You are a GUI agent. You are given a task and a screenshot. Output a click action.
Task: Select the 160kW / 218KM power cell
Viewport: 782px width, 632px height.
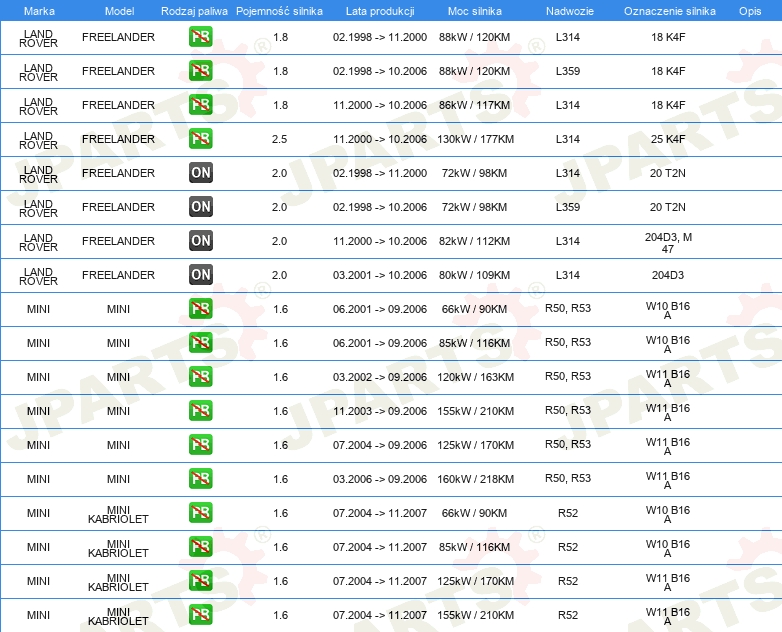(475, 479)
